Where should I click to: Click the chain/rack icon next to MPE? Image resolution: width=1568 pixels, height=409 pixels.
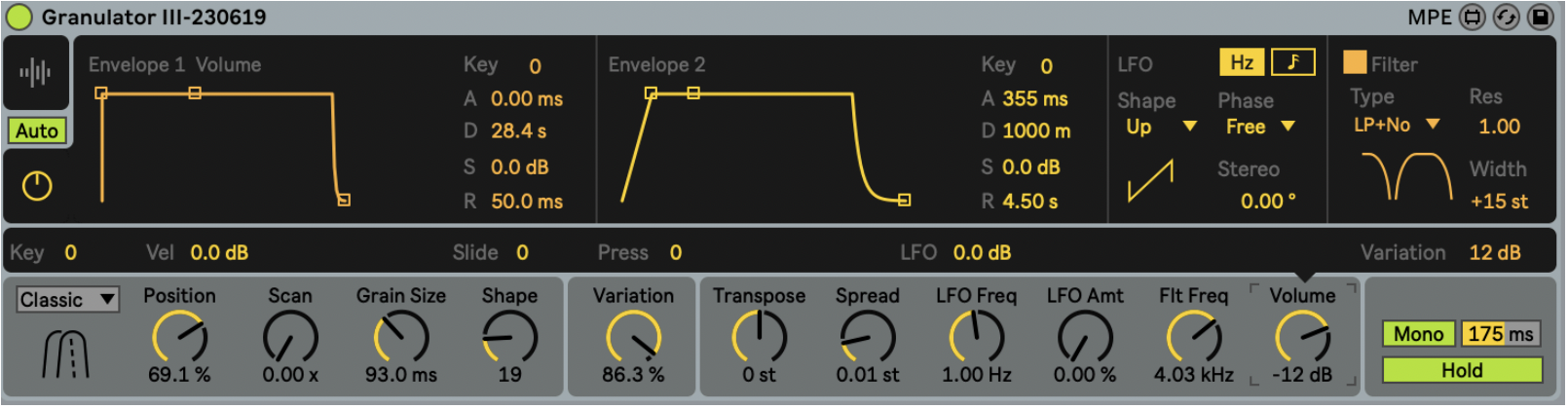point(1473,18)
